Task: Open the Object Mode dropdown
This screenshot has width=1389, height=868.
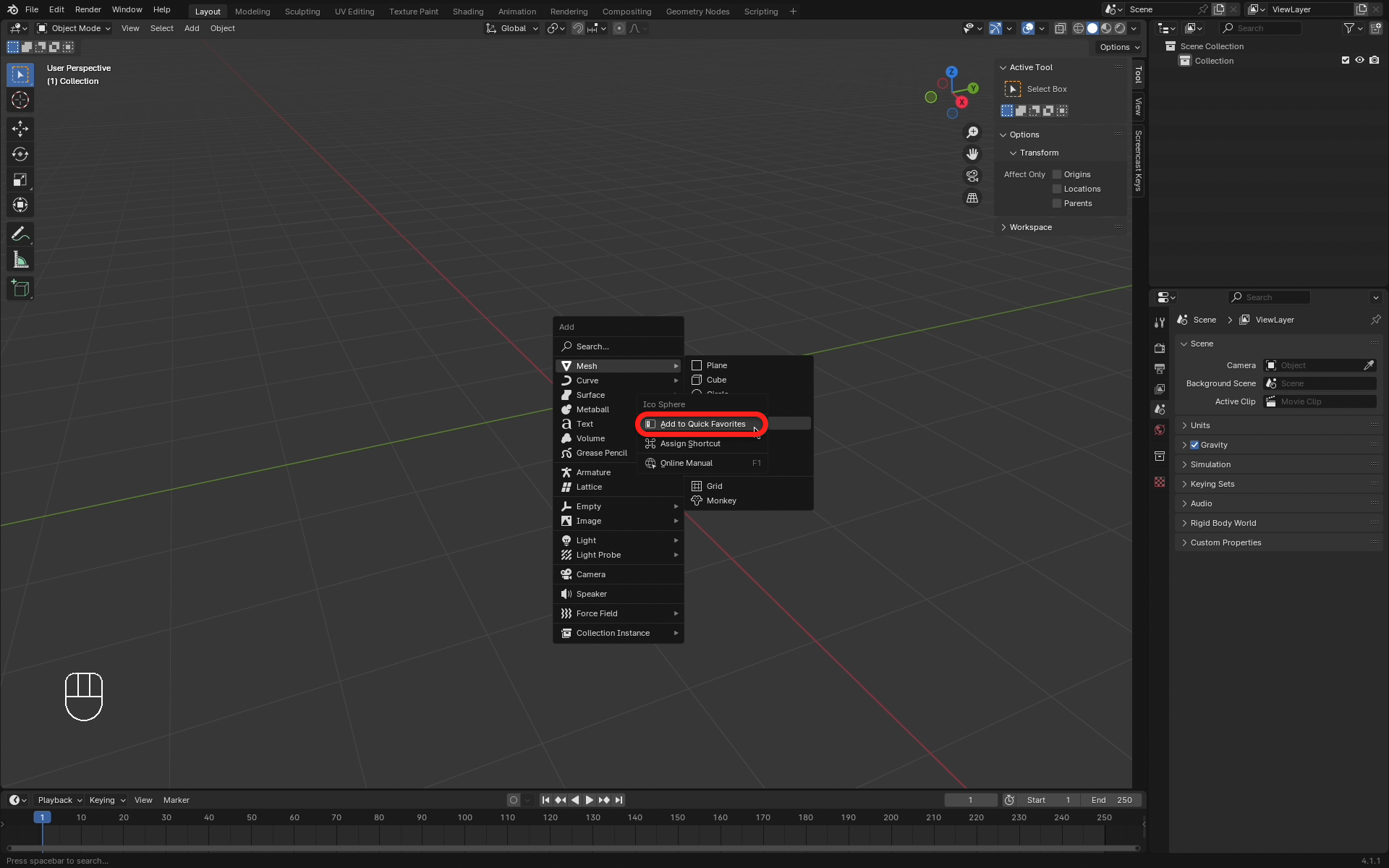Action: [74, 28]
